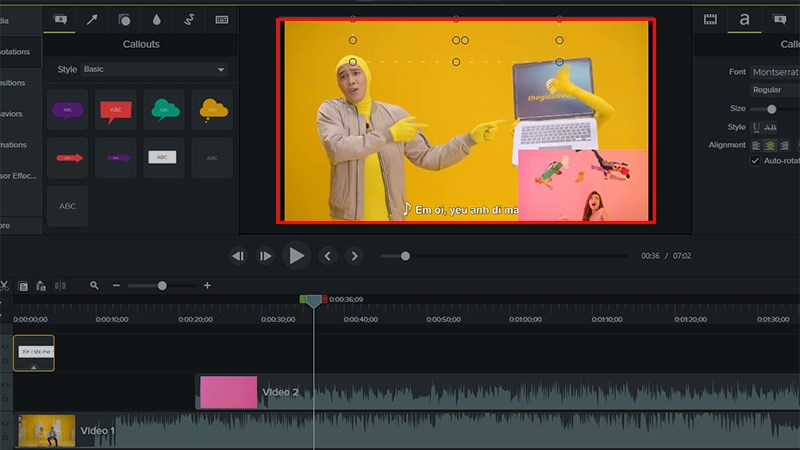
Task: Open visual properties filmstrip tab
Action: point(710,20)
